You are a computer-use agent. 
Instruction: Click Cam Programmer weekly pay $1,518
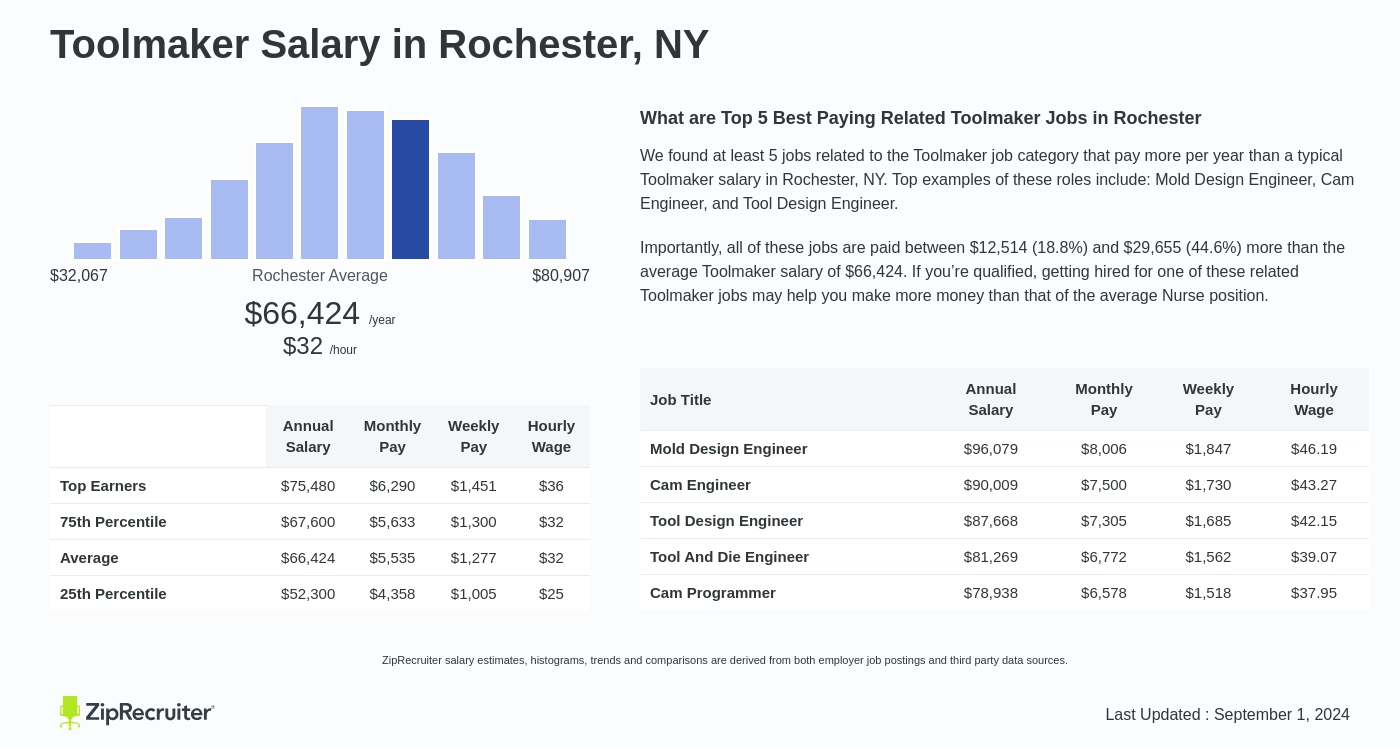[1208, 593]
